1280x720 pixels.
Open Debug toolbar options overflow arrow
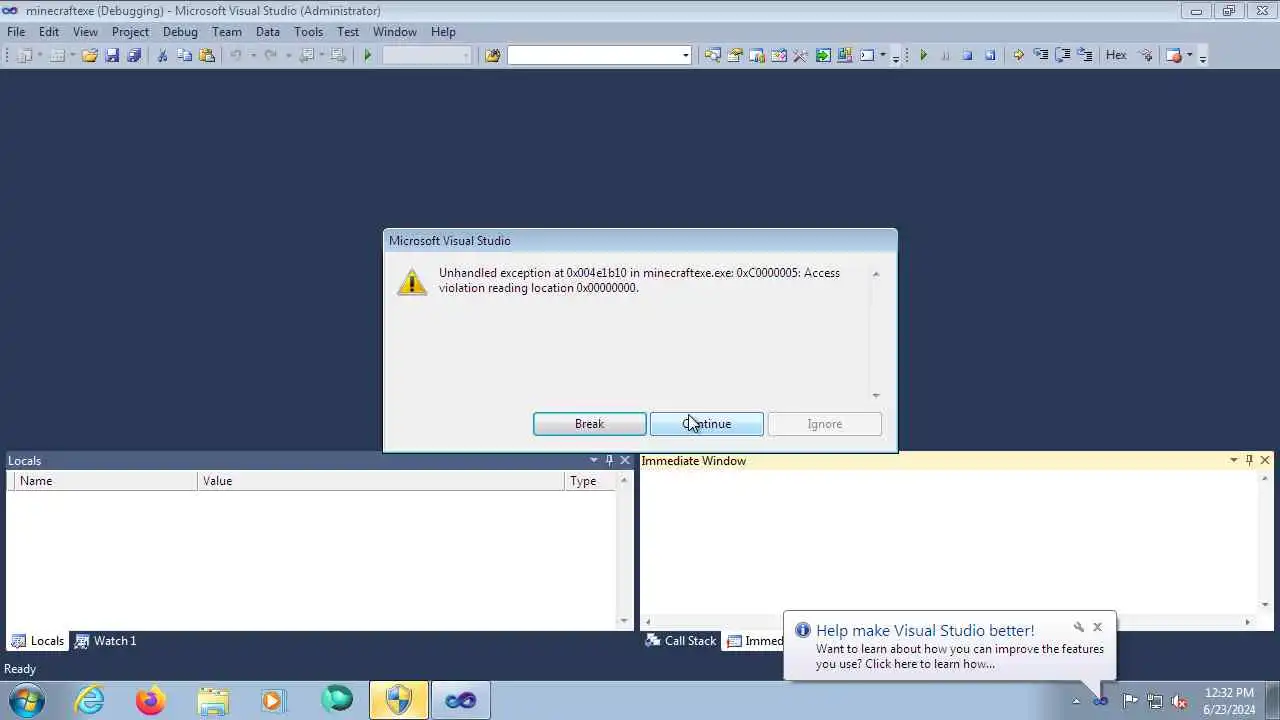tap(1203, 57)
